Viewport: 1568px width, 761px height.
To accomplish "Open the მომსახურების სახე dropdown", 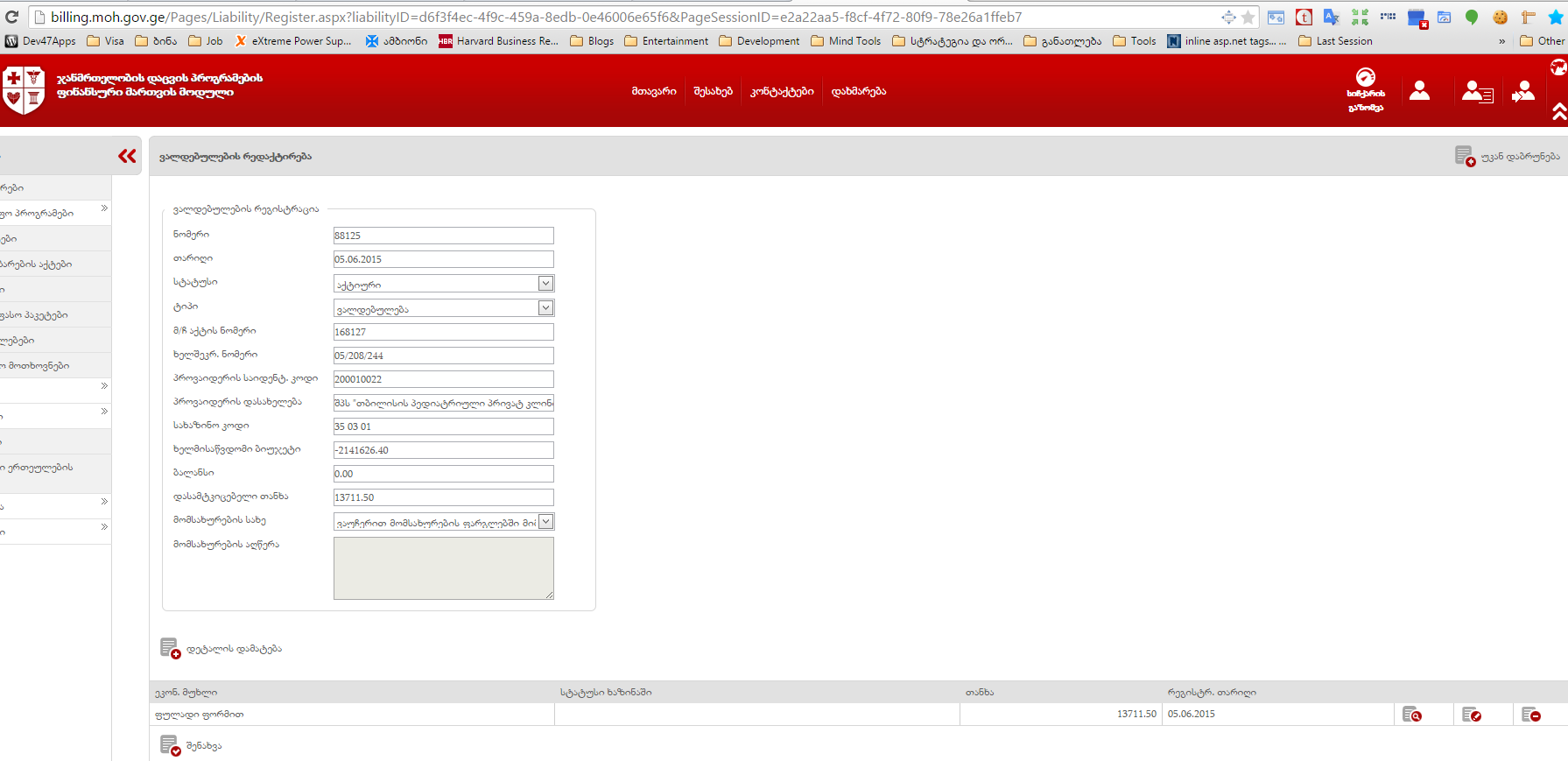I will [x=545, y=522].
